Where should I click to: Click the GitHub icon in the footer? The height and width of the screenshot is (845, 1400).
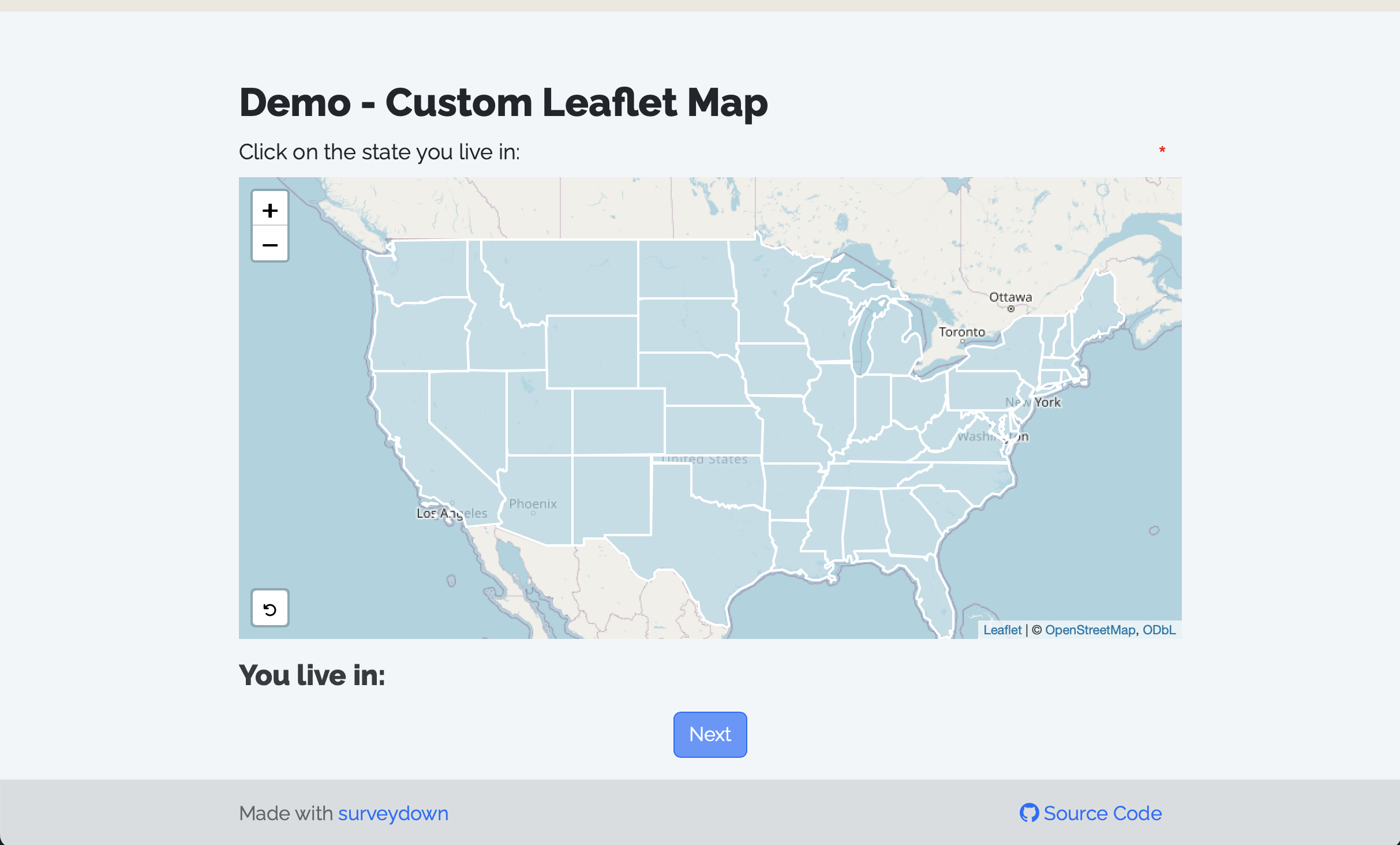click(1028, 813)
